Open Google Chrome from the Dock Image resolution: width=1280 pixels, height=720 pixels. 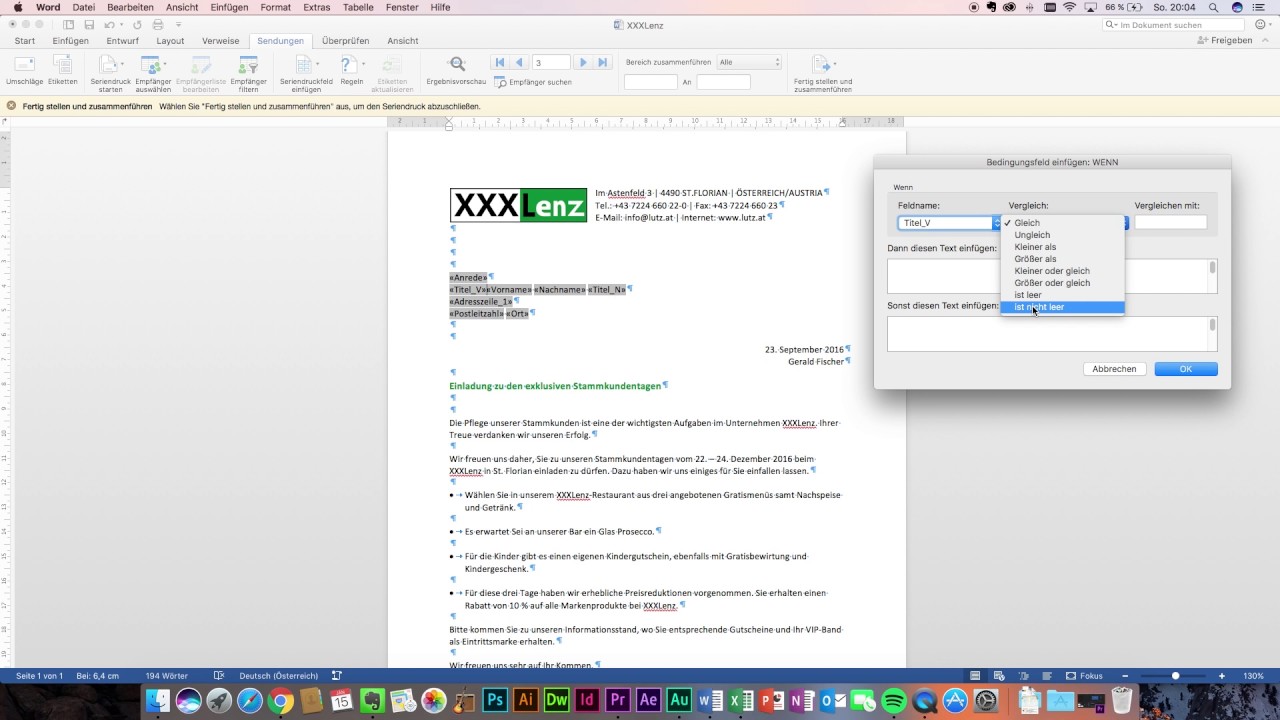(280, 700)
